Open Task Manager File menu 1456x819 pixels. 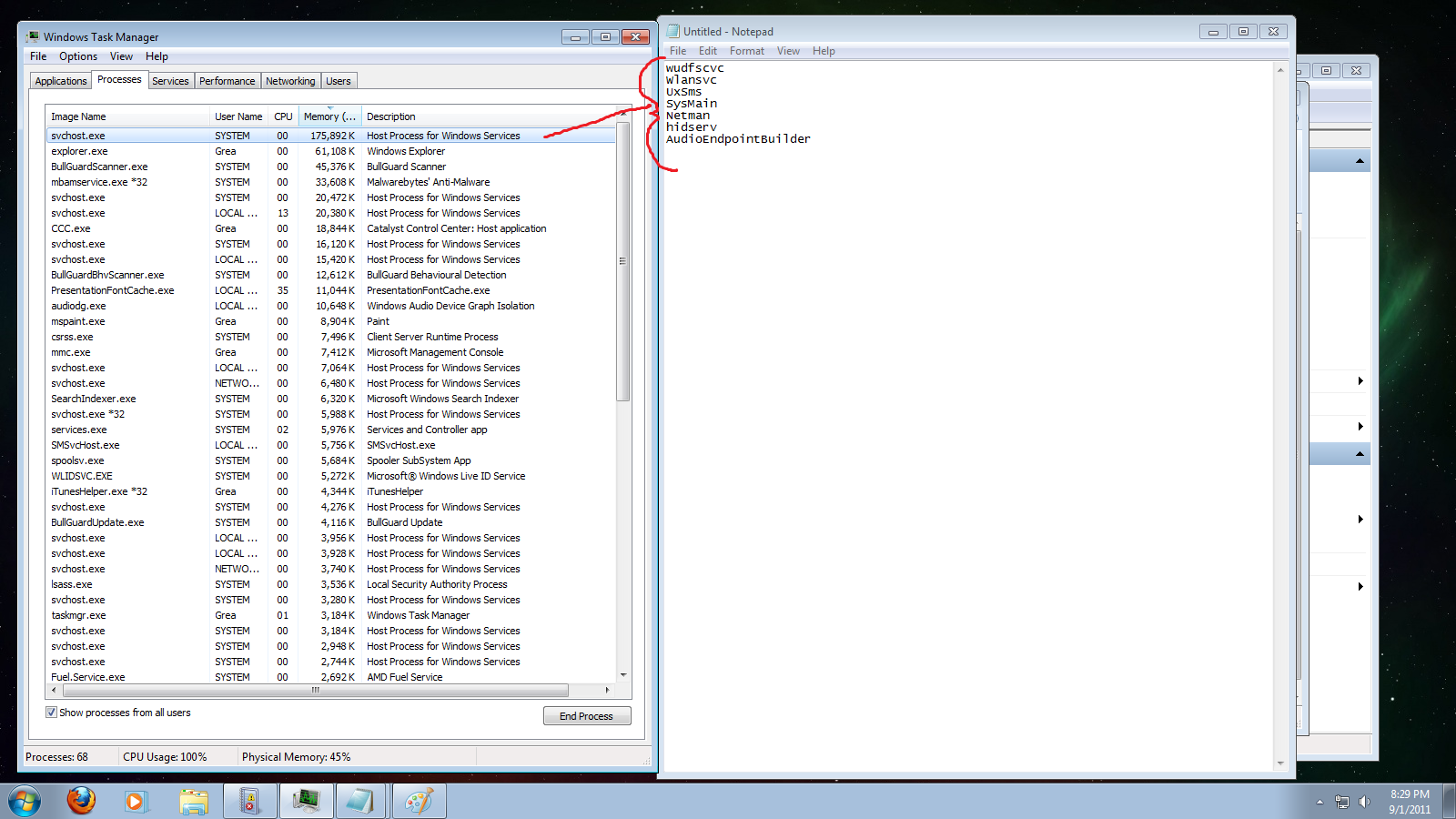point(38,56)
